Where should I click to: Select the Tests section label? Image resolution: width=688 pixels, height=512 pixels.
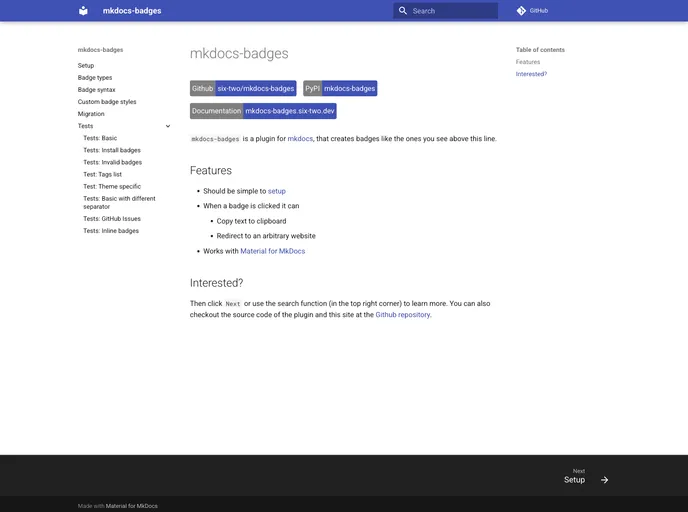point(86,126)
